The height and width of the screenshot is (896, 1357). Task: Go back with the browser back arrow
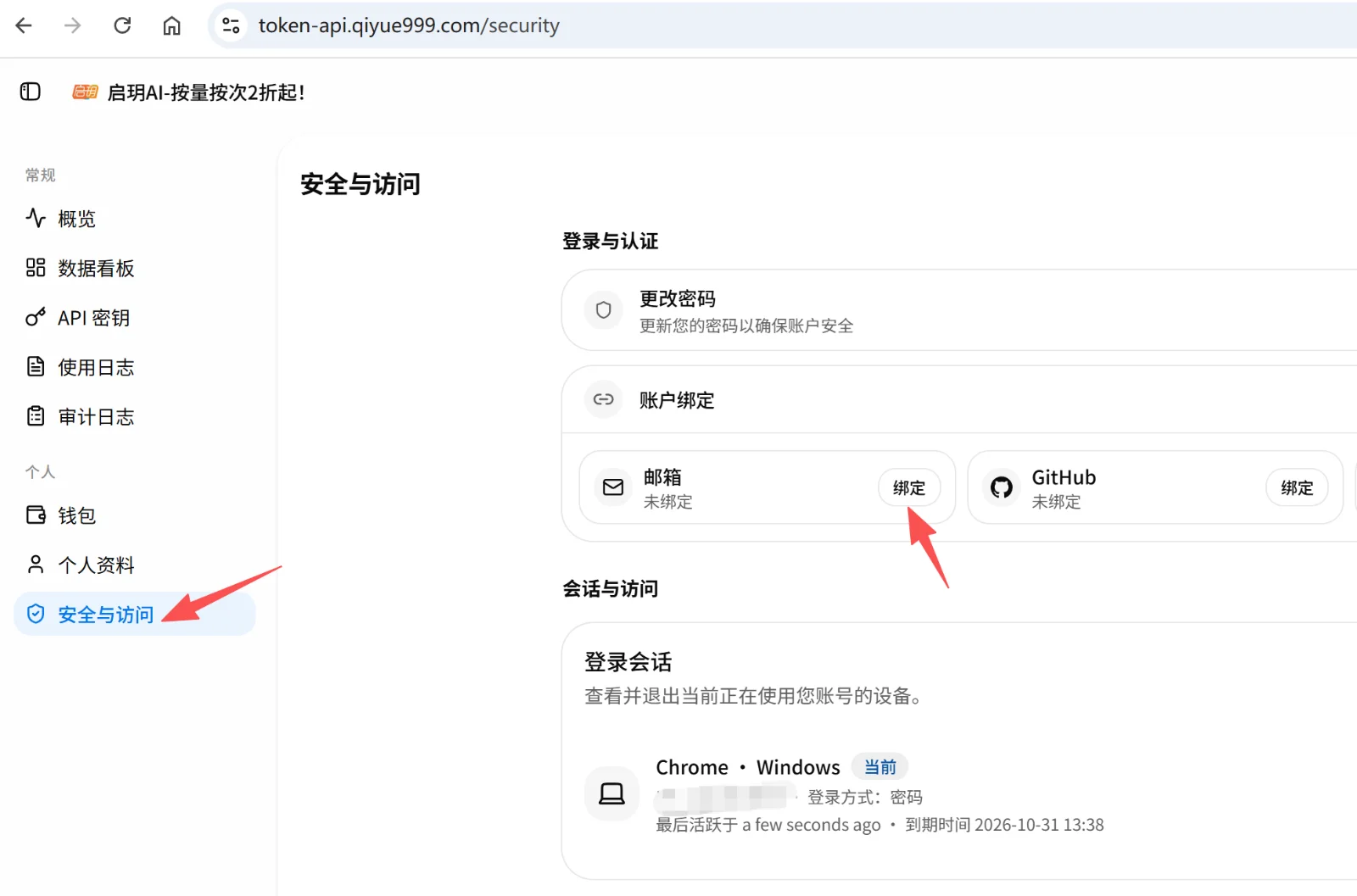coord(24,25)
